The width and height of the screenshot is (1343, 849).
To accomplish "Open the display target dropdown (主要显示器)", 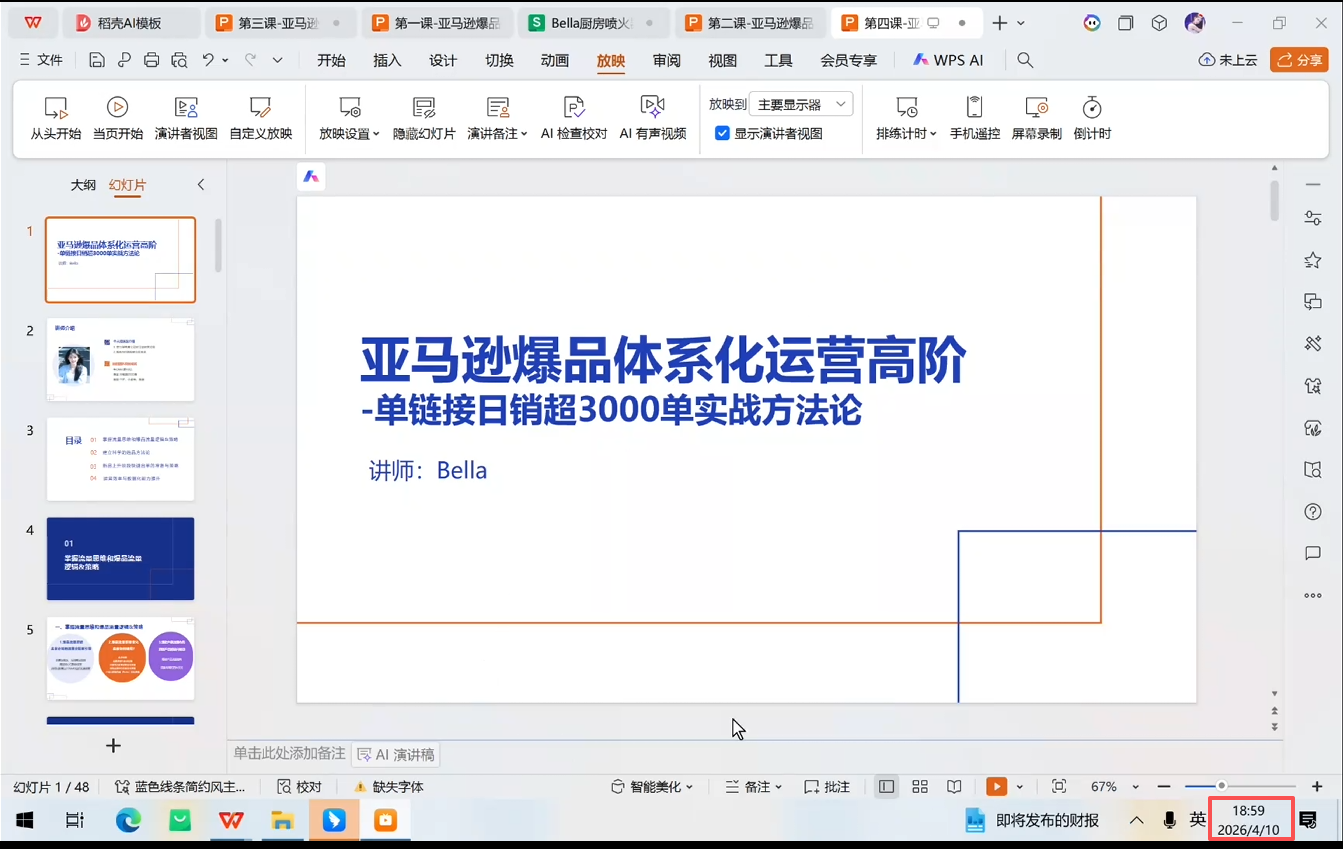I will pos(801,104).
